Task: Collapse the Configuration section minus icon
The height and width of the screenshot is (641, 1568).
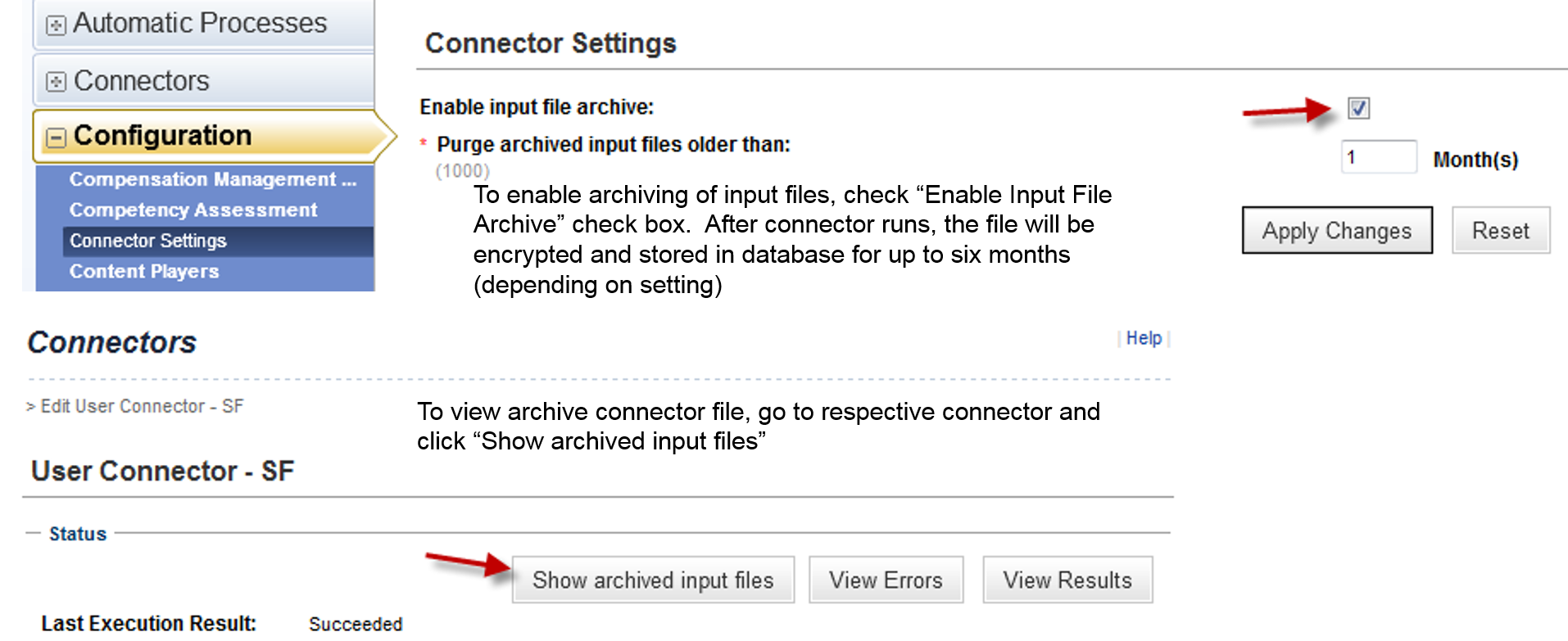Action: (56, 138)
